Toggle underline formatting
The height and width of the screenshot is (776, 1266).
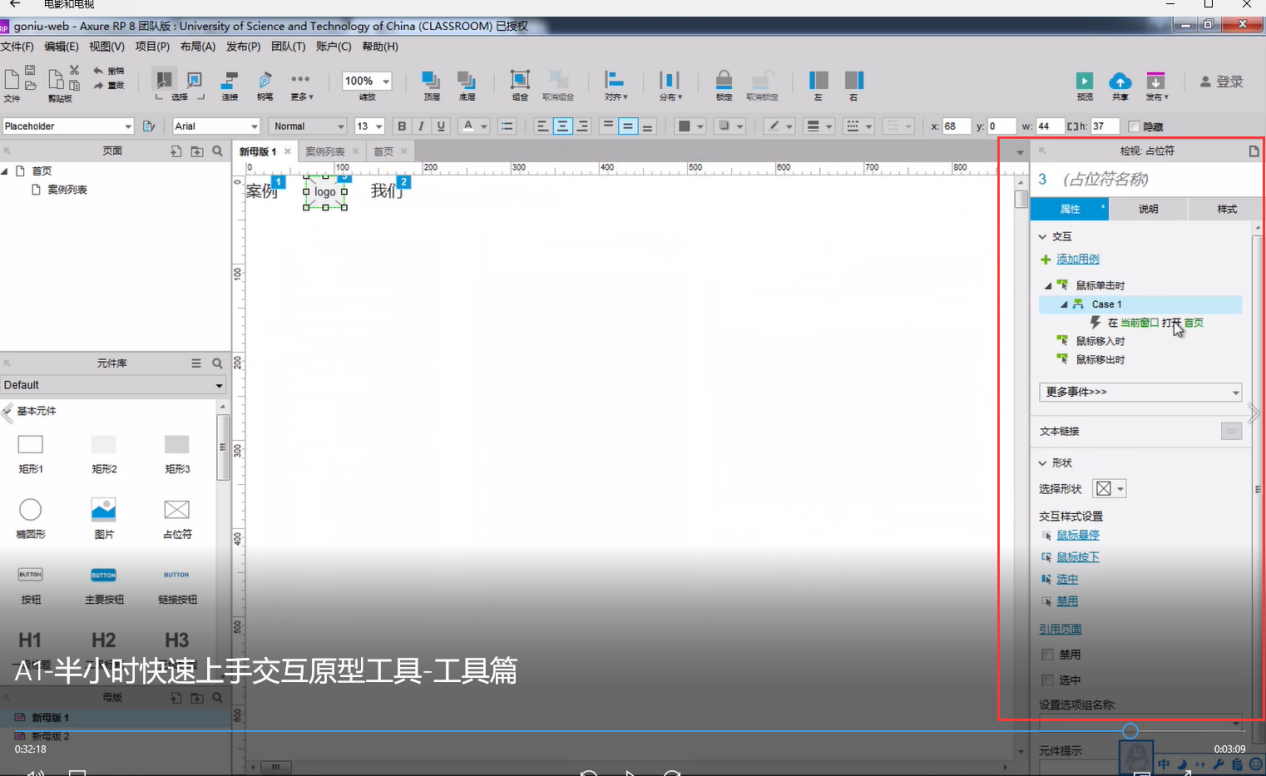(440, 126)
